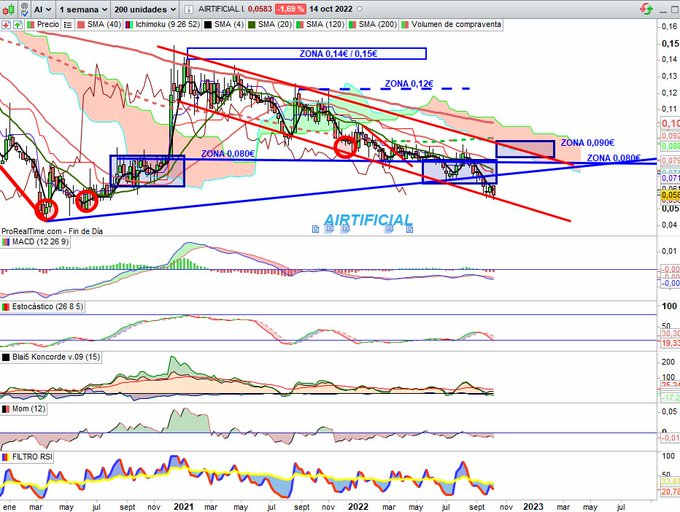Open SMA (120) indicator settings
Screen dimensions: 680x512
[325, 25]
